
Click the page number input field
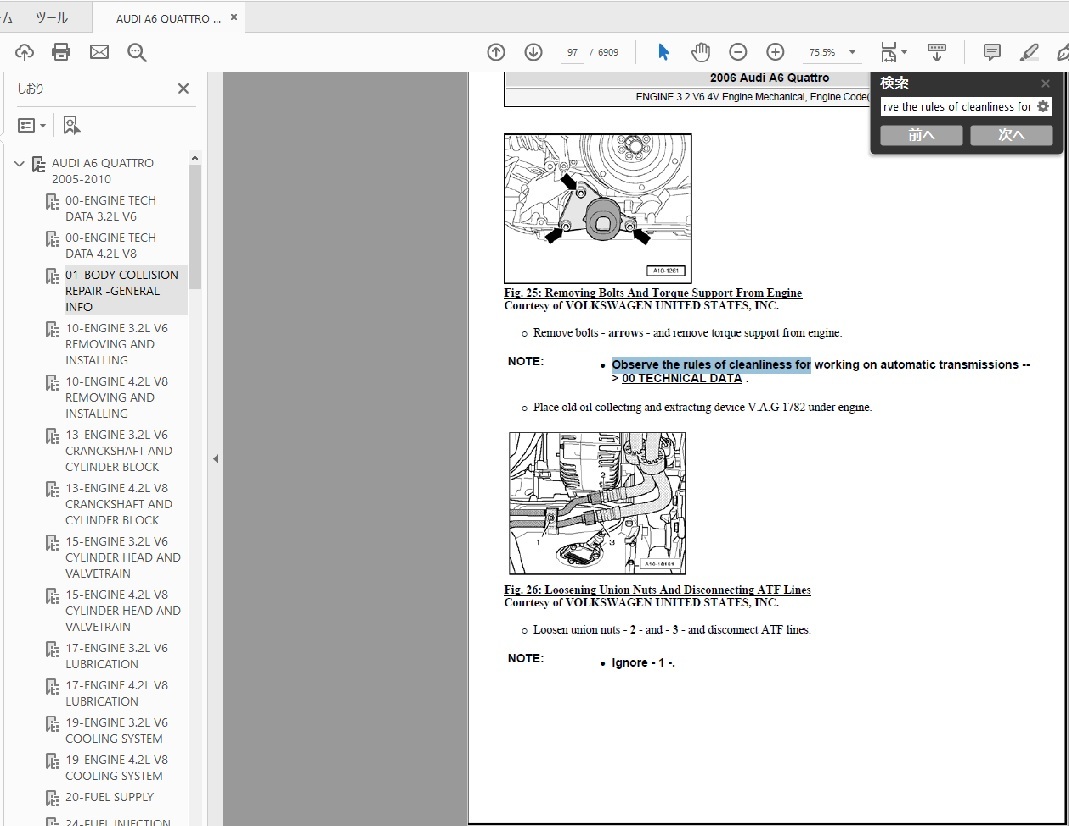point(572,52)
